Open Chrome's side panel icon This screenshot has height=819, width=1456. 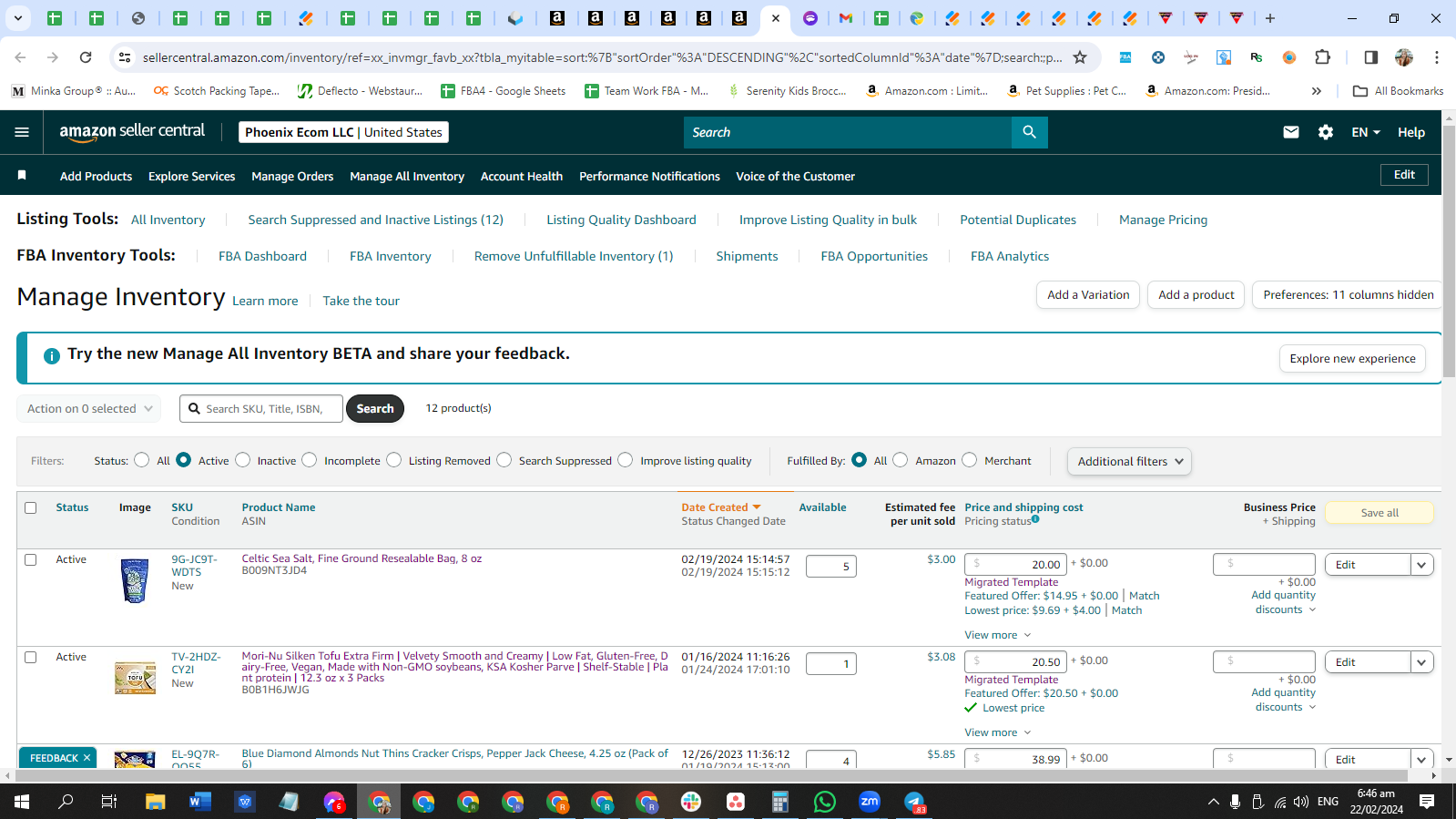point(1371,57)
